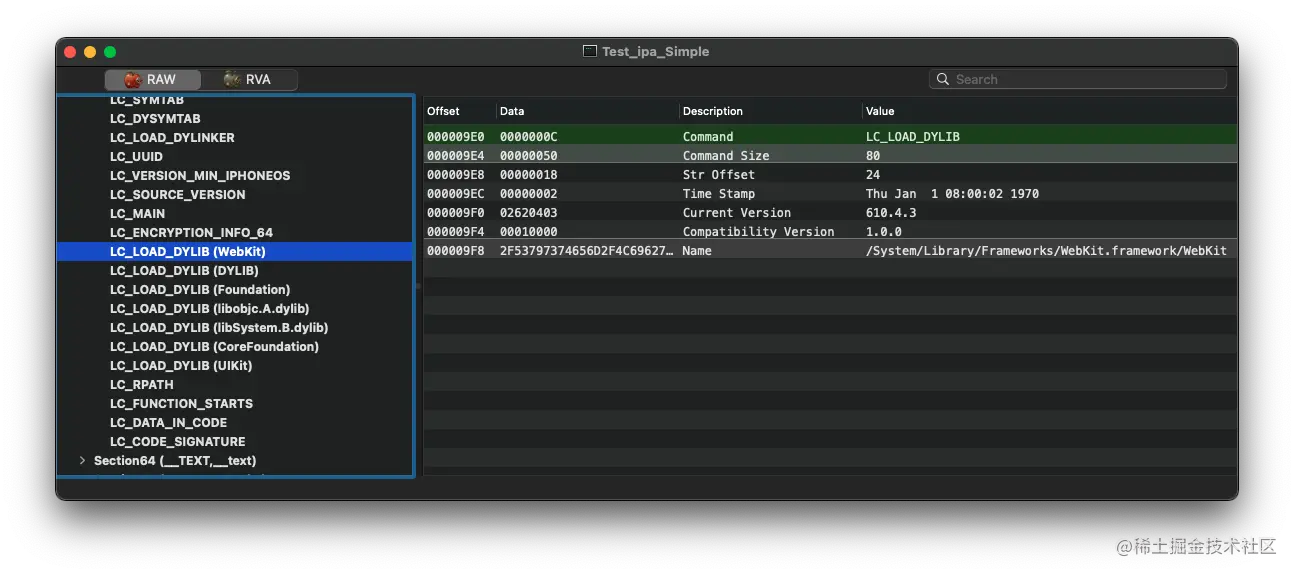
Task: Click the pane divider handle
Action: pos(418,286)
